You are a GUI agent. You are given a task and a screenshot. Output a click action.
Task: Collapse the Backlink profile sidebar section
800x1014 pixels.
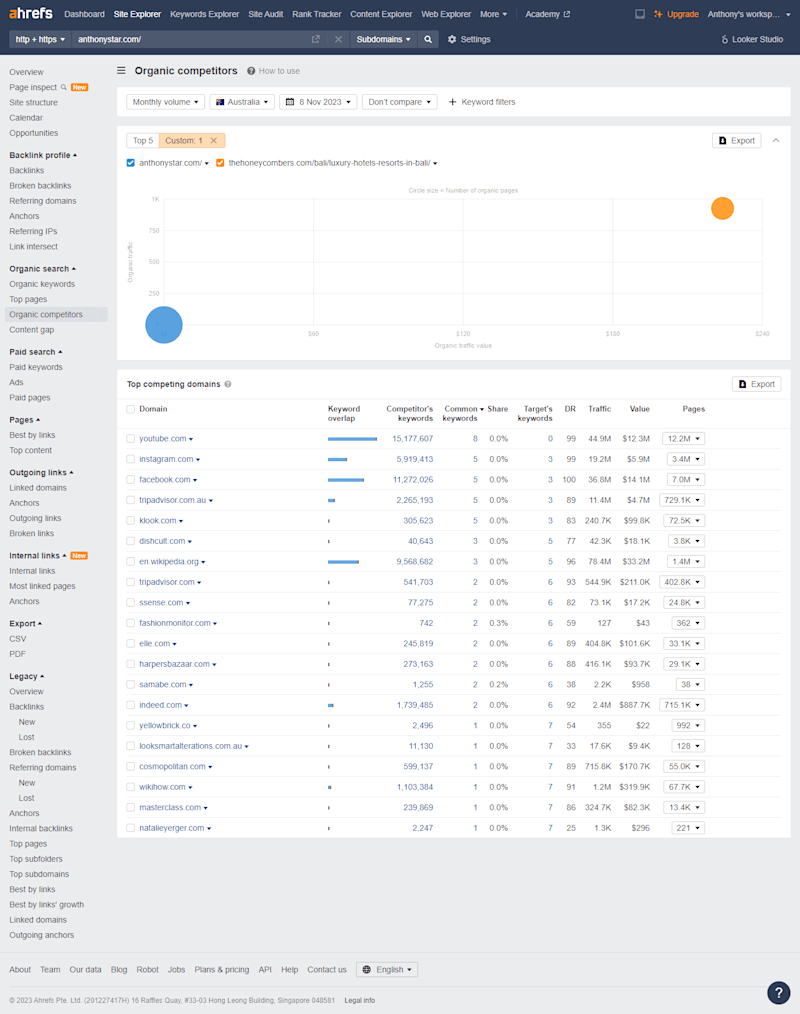point(43,155)
